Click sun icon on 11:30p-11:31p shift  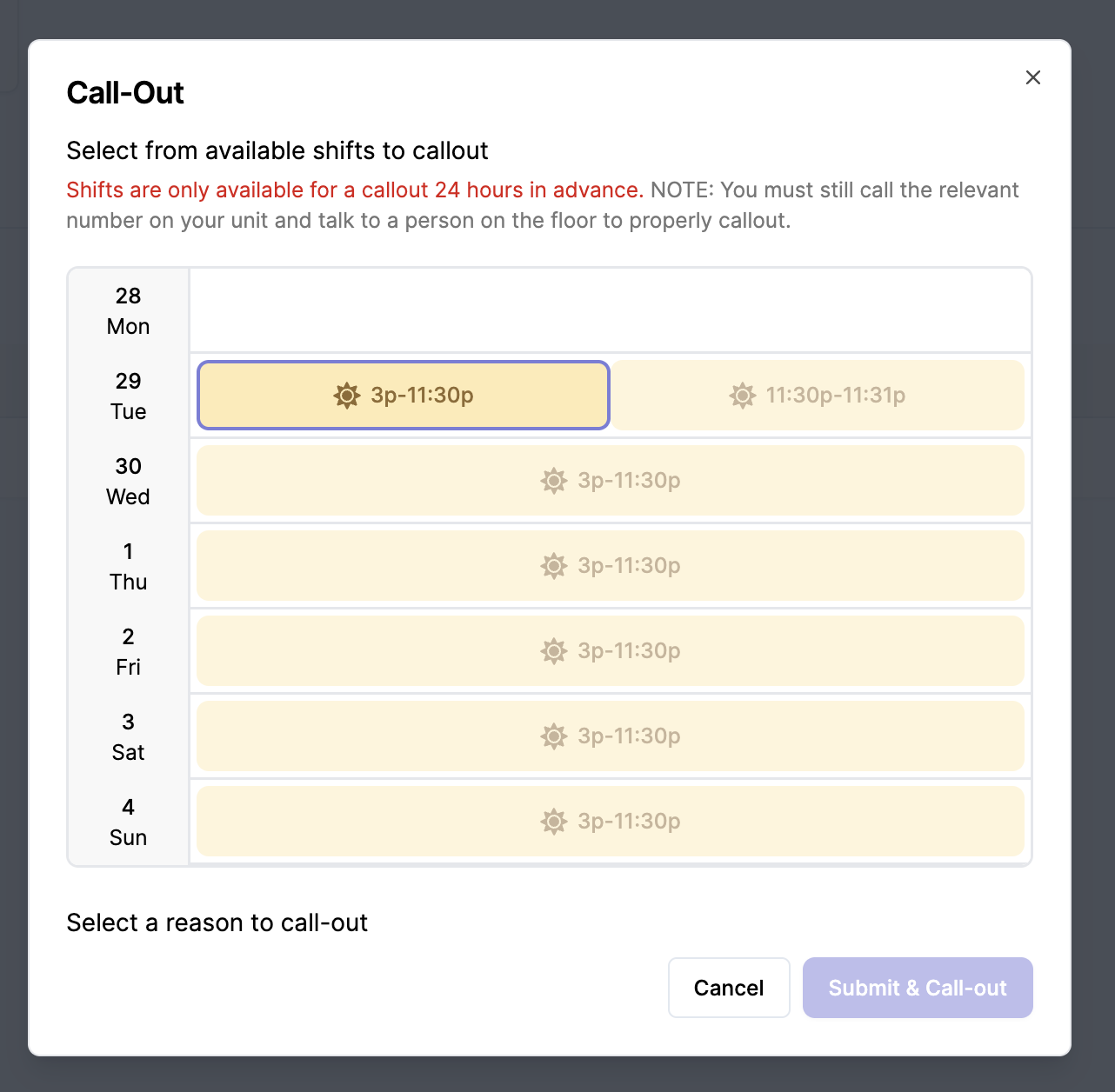[743, 396]
